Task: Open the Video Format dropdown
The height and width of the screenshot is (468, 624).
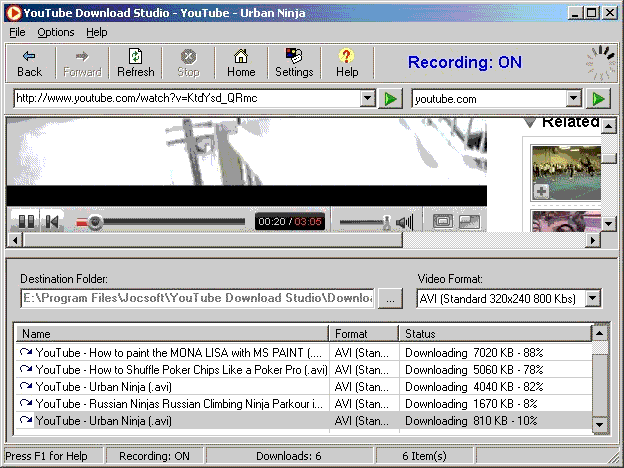Action: click(x=593, y=298)
